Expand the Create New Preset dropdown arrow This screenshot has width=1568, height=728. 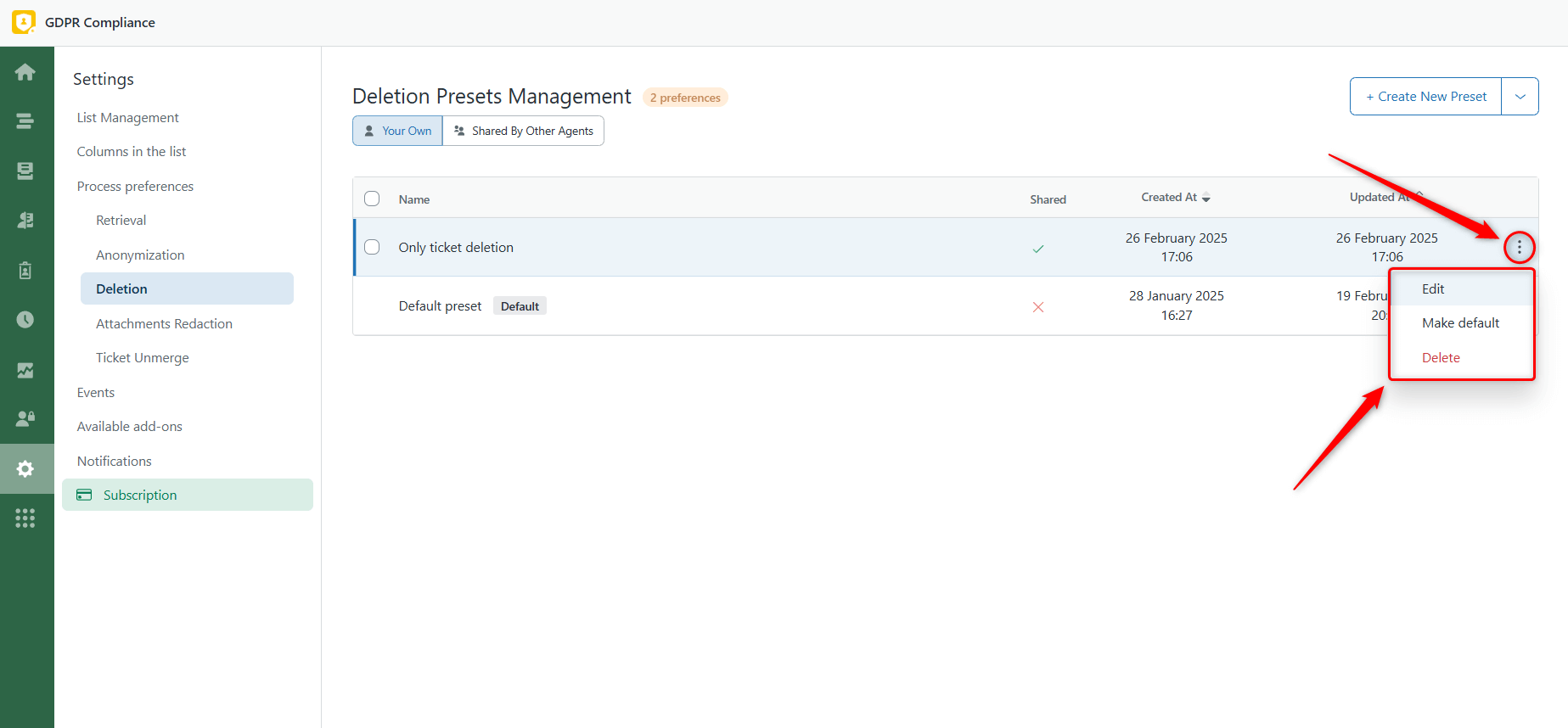[1520, 97]
